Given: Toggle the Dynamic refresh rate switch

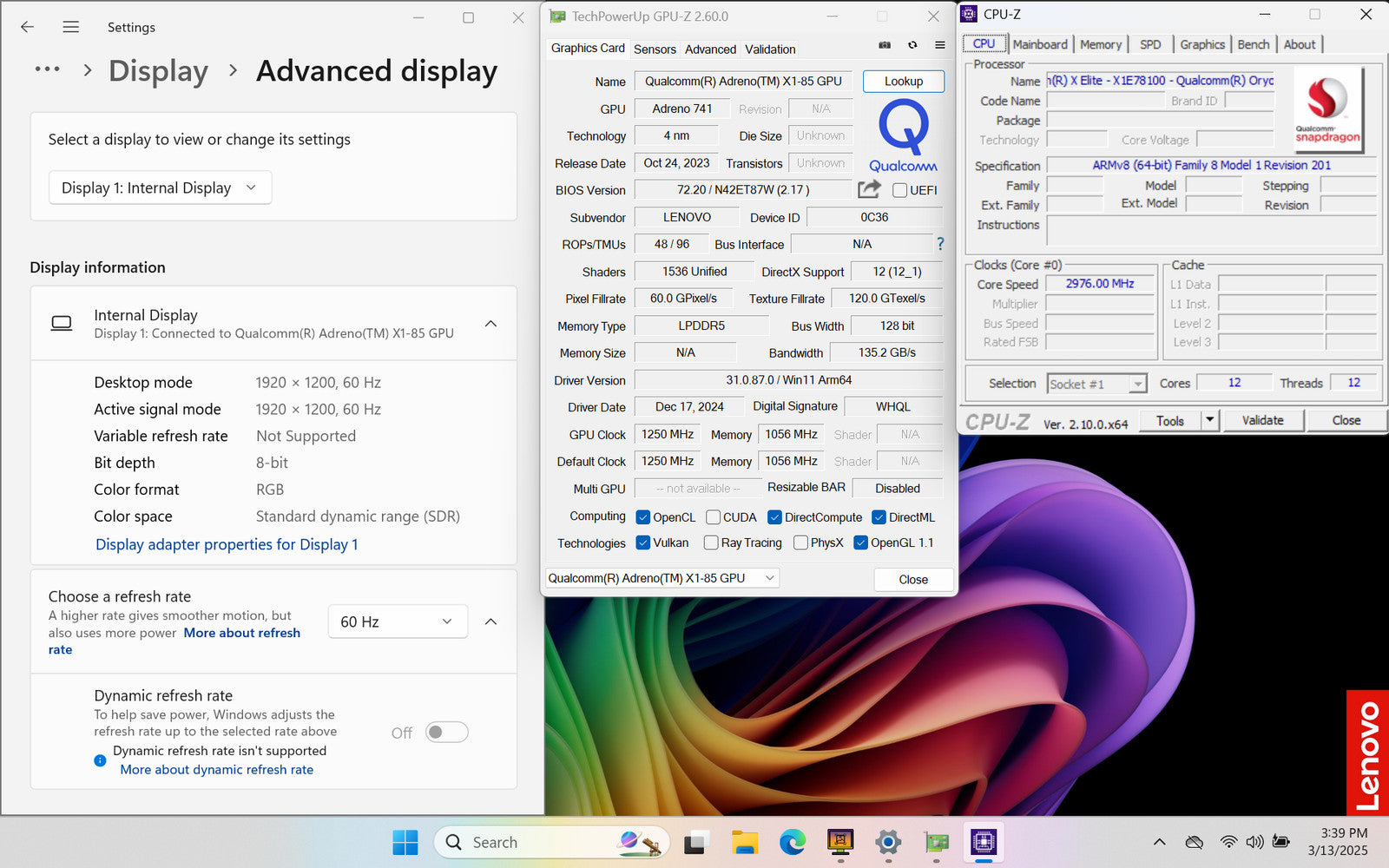Looking at the screenshot, I should pyautogui.click(x=447, y=733).
